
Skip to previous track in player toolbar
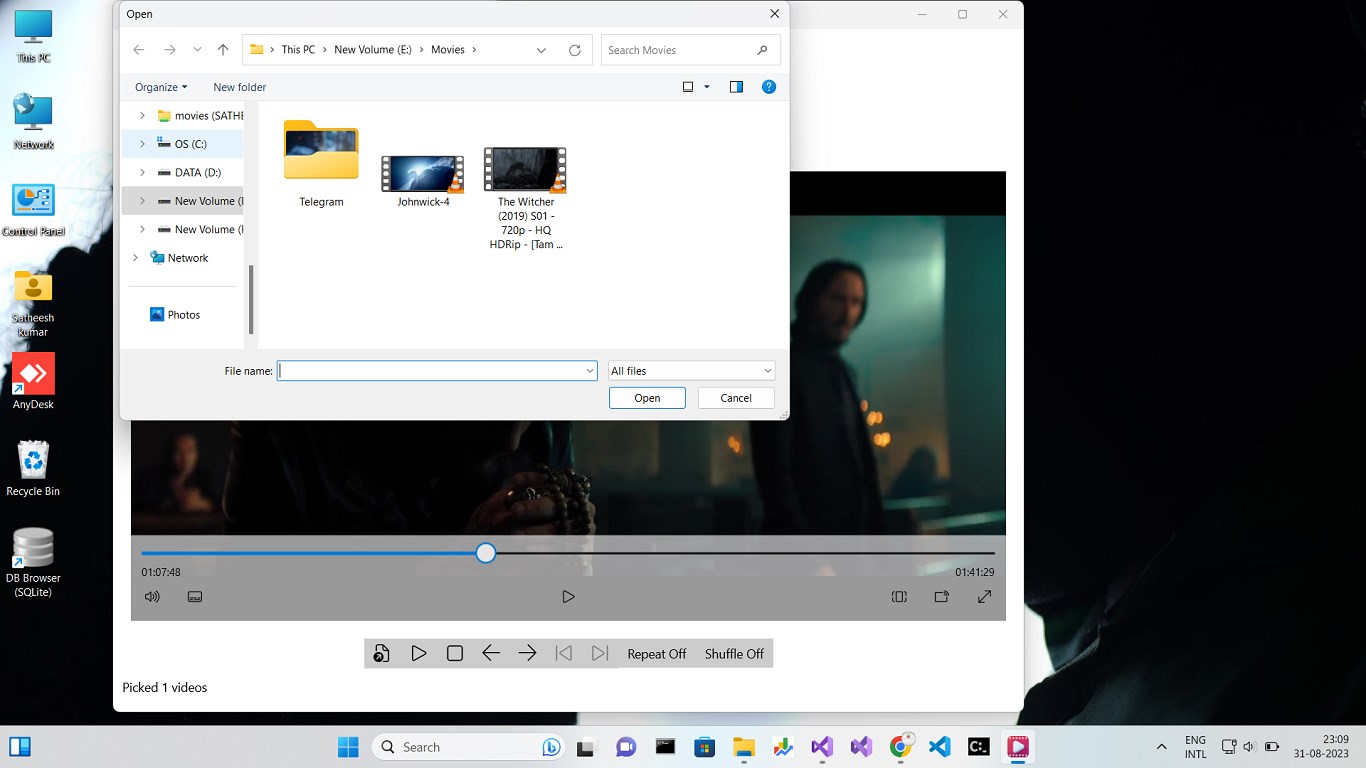pos(564,653)
